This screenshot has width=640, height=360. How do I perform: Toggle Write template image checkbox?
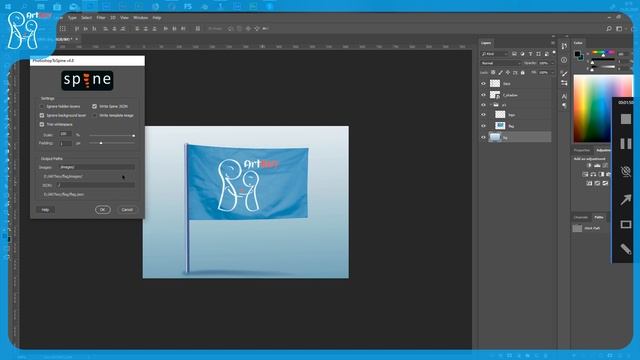click(x=94, y=116)
